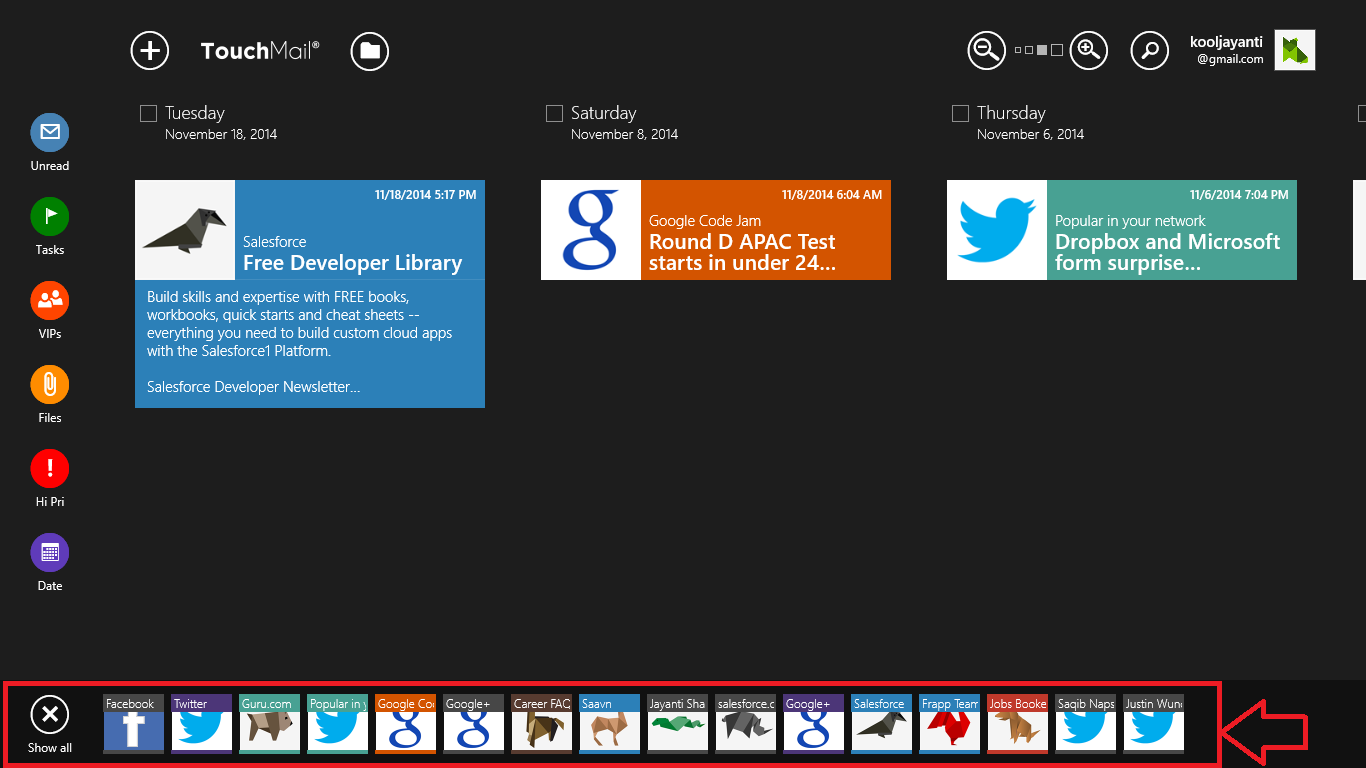The height and width of the screenshot is (768, 1366).
Task: Filter by Unread mail icon
Action: (x=50, y=132)
